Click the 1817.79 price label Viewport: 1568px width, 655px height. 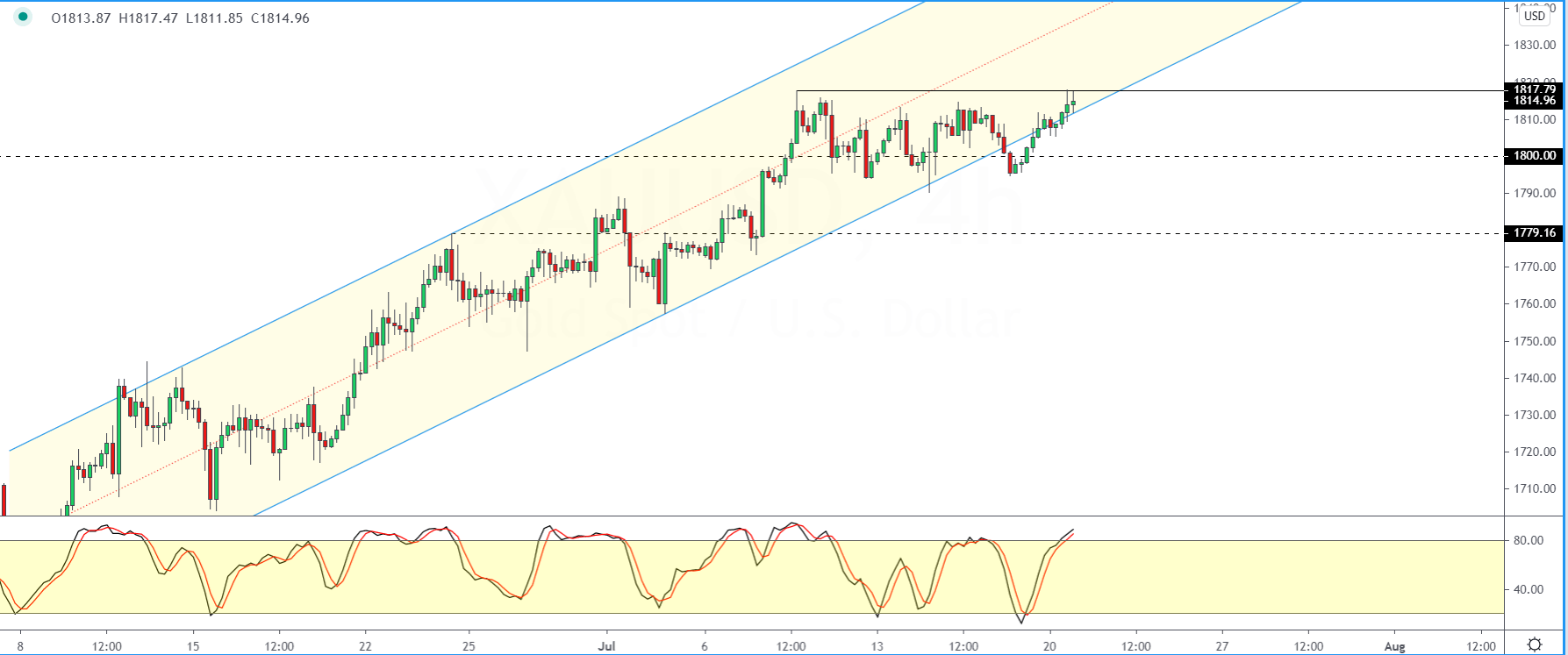click(1534, 89)
